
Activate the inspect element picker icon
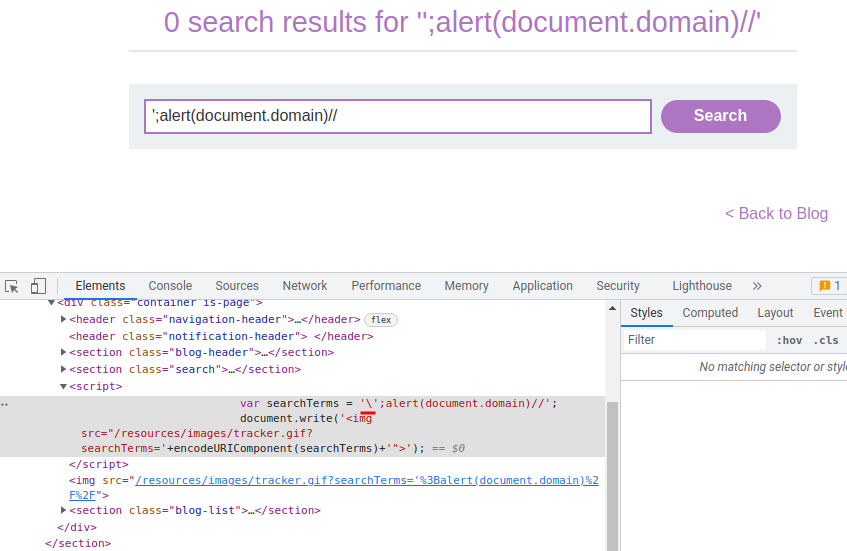(x=11, y=286)
